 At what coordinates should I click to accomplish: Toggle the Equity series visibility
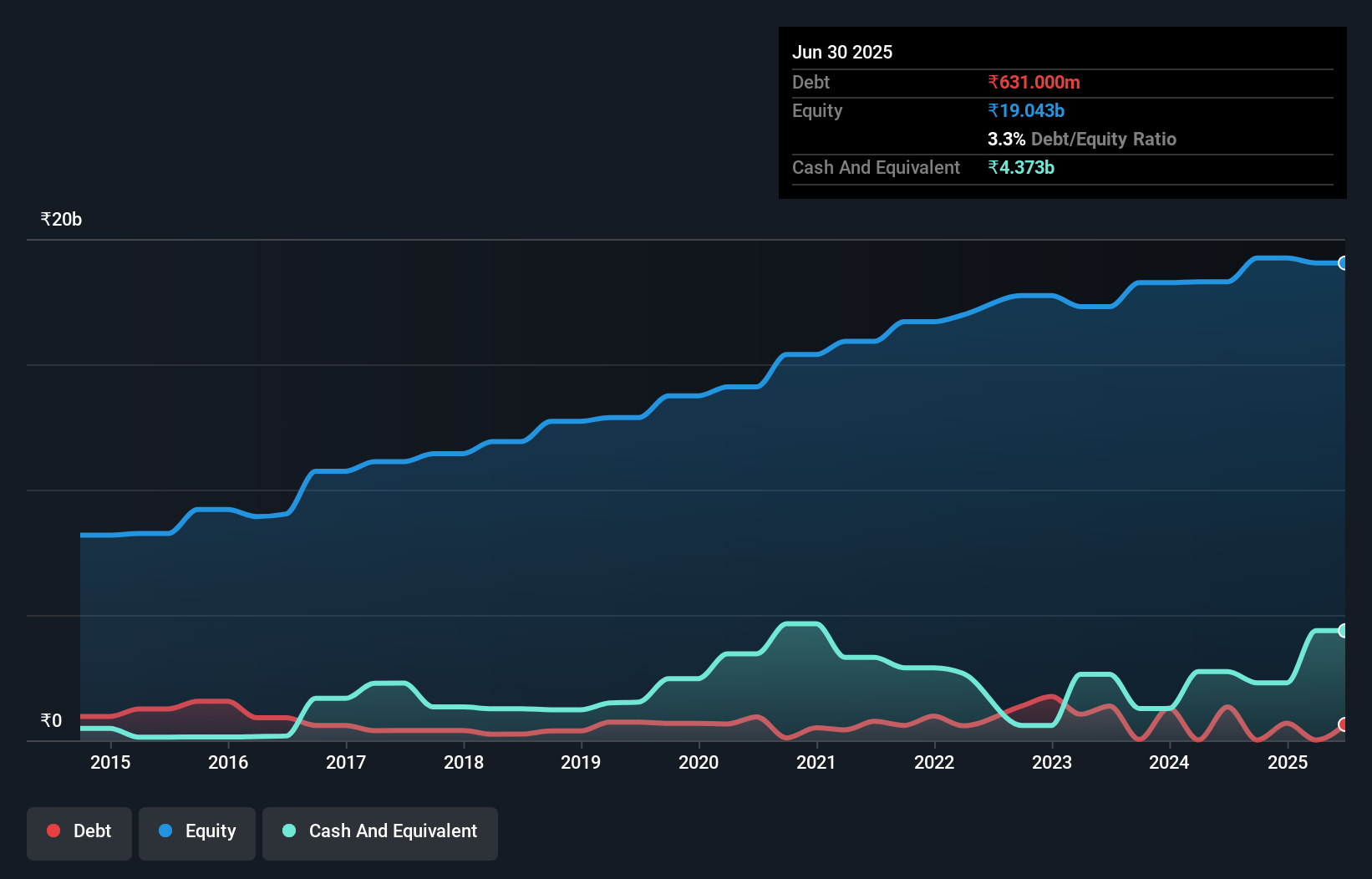click(197, 833)
